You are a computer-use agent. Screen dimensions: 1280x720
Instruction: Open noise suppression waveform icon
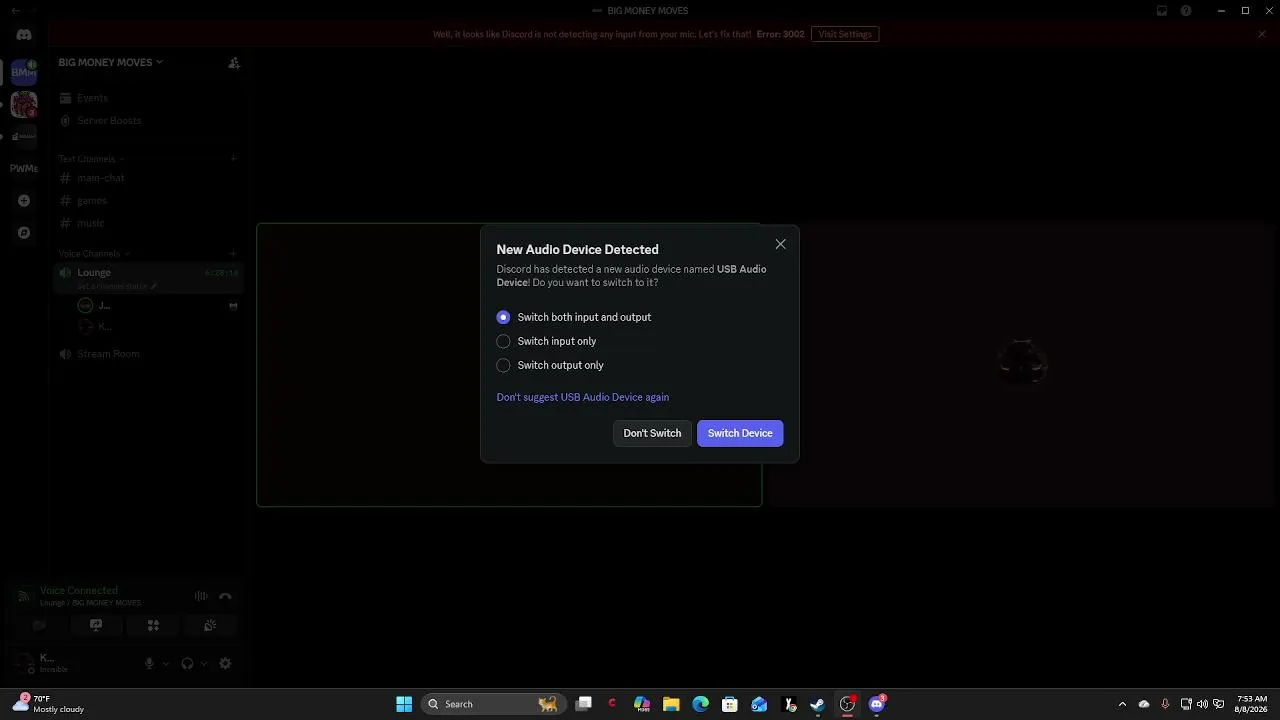201,596
